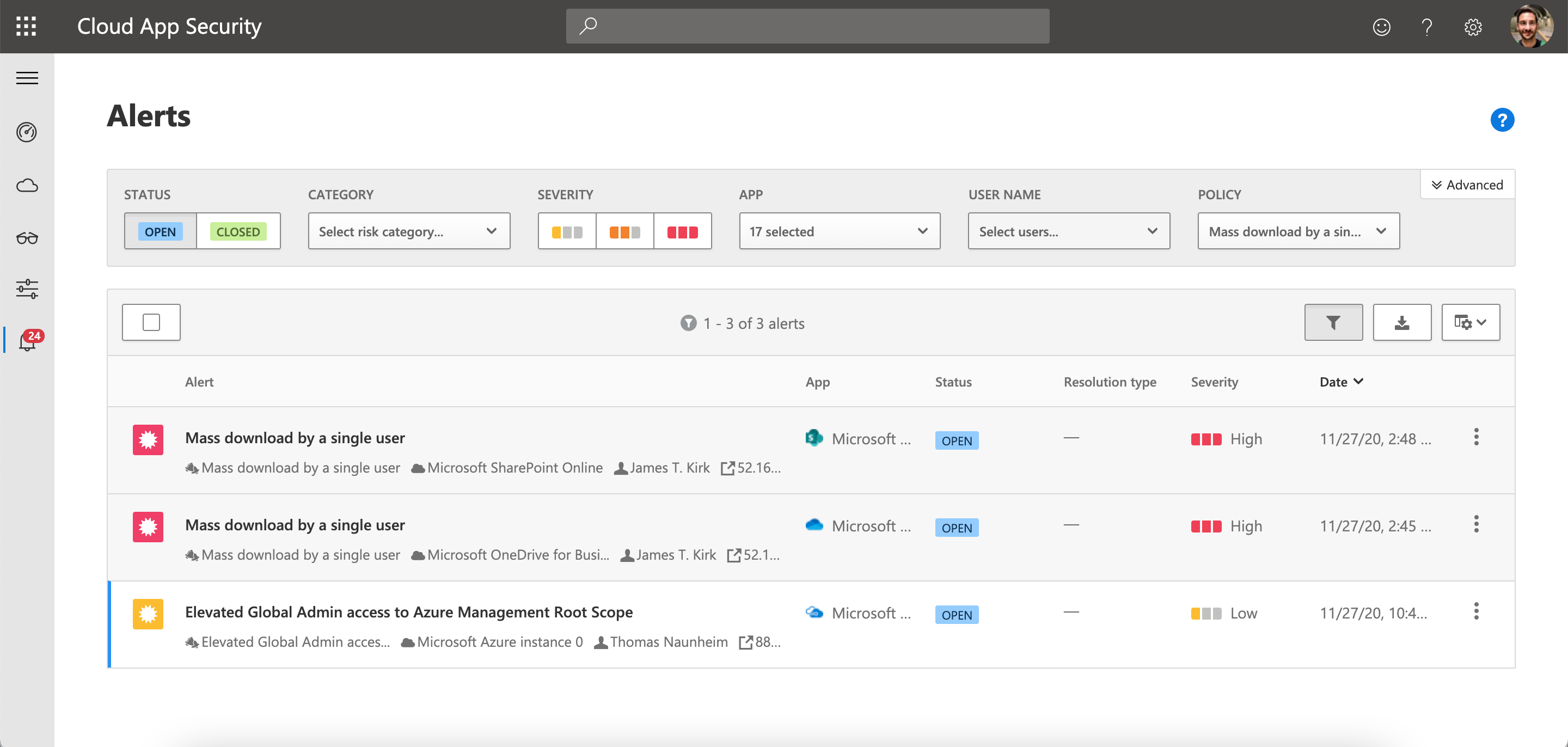Toggle the OPEN status filter button
Image resolution: width=1568 pixels, height=747 pixels.
[160, 231]
